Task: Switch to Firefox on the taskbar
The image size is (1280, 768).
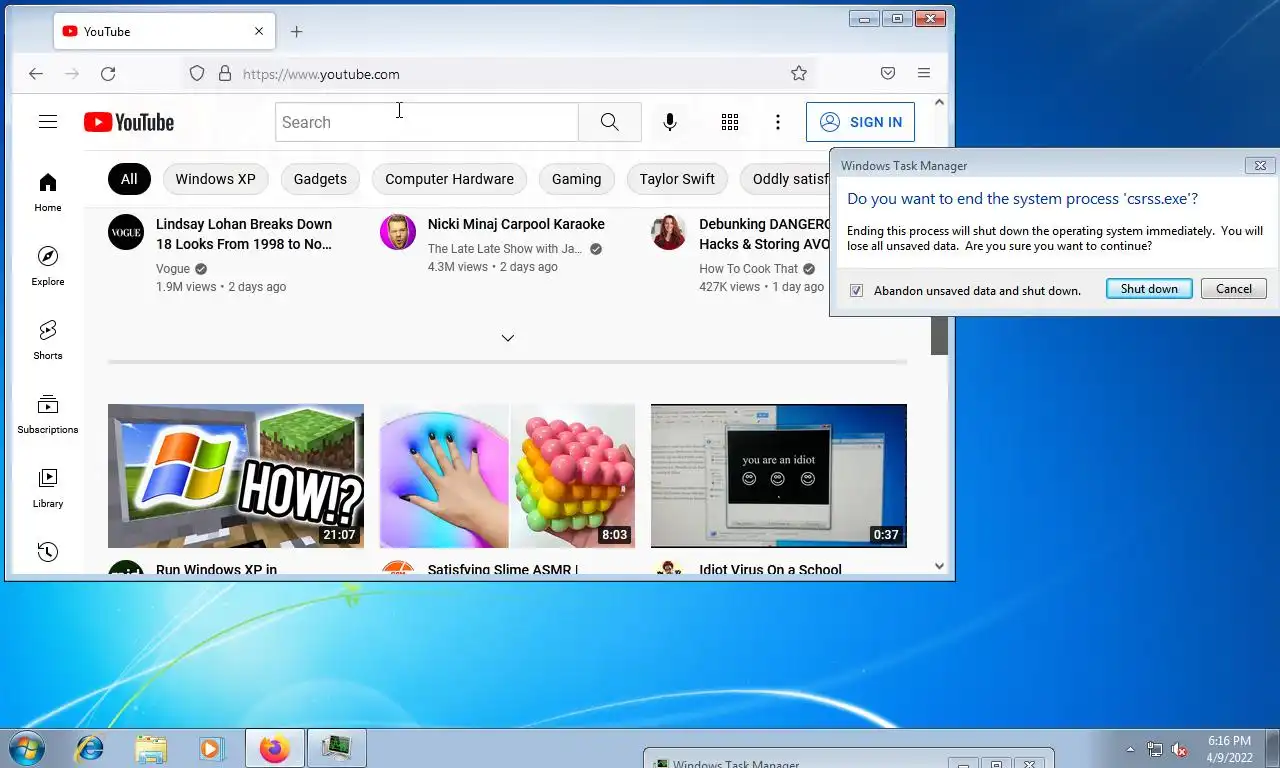Action: (x=275, y=748)
